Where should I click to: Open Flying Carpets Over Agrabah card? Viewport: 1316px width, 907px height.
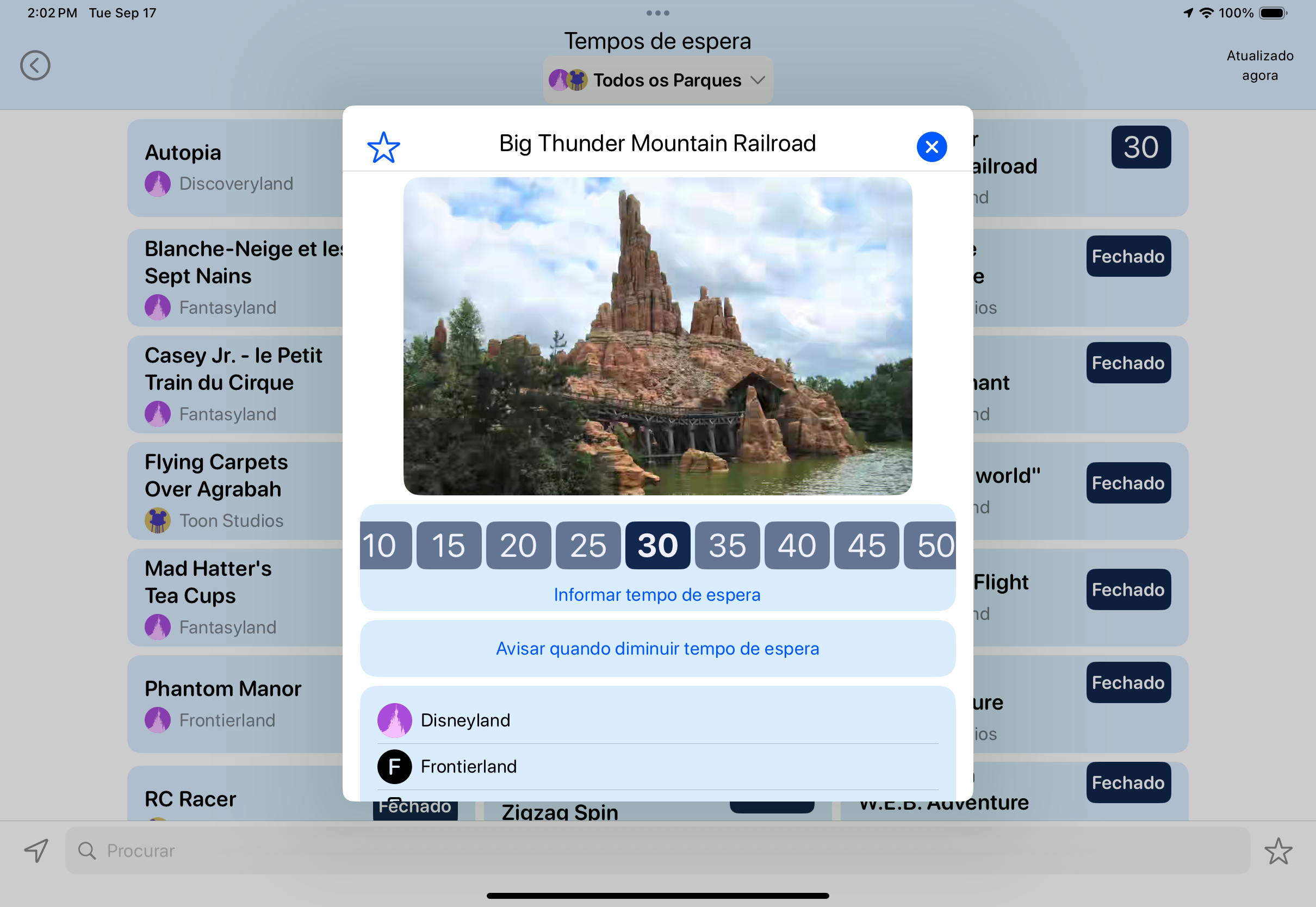click(235, 491)
